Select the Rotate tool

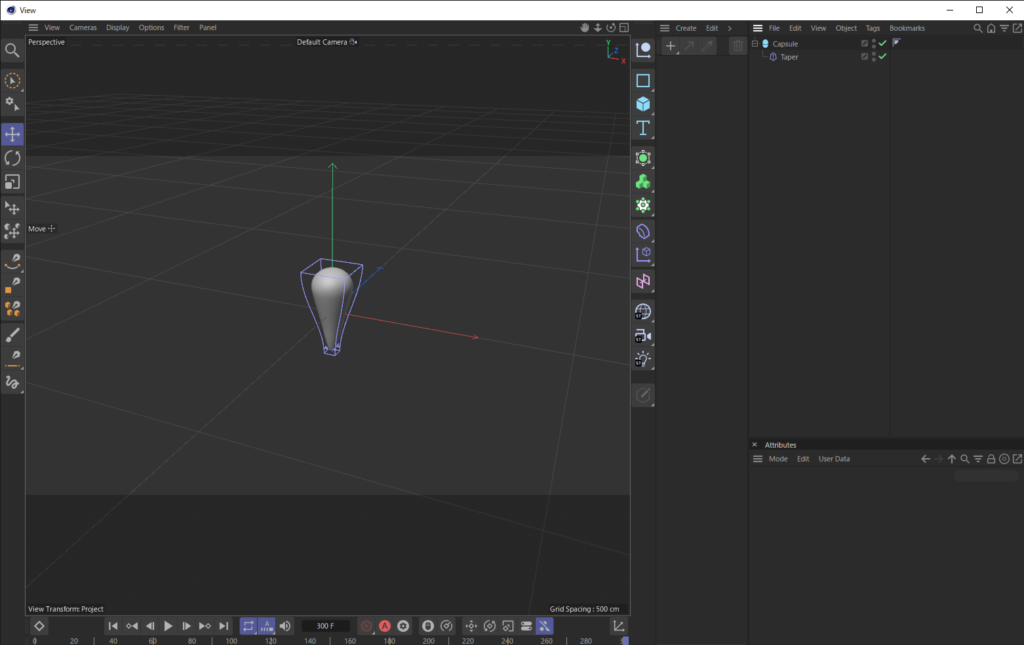click(x=11, y=157)
